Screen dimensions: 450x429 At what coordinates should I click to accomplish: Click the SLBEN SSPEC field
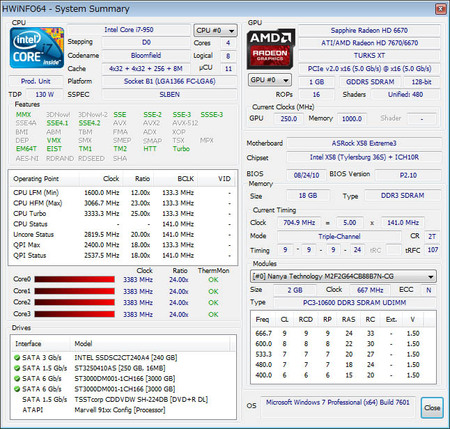click(x=170, y=94)
